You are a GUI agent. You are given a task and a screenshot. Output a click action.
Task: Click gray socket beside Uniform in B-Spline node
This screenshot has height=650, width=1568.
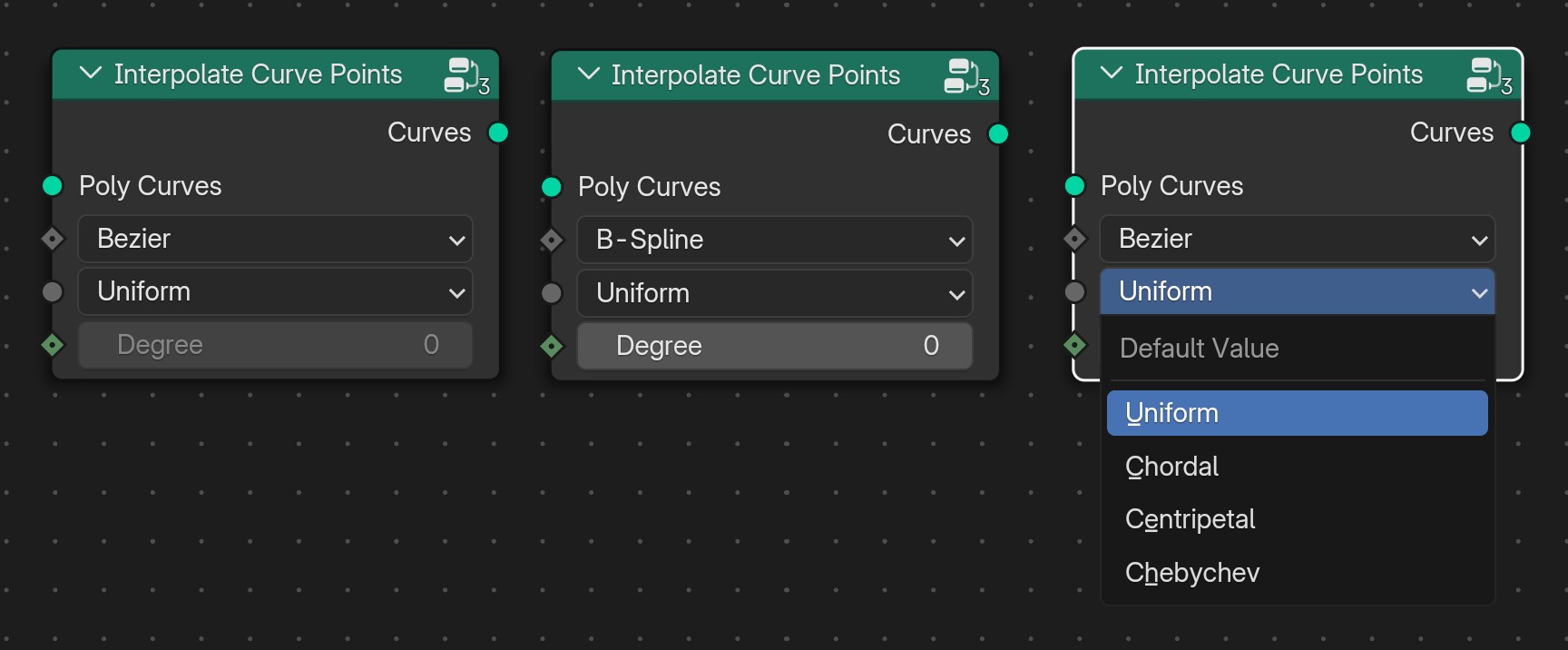coord(552,293)
